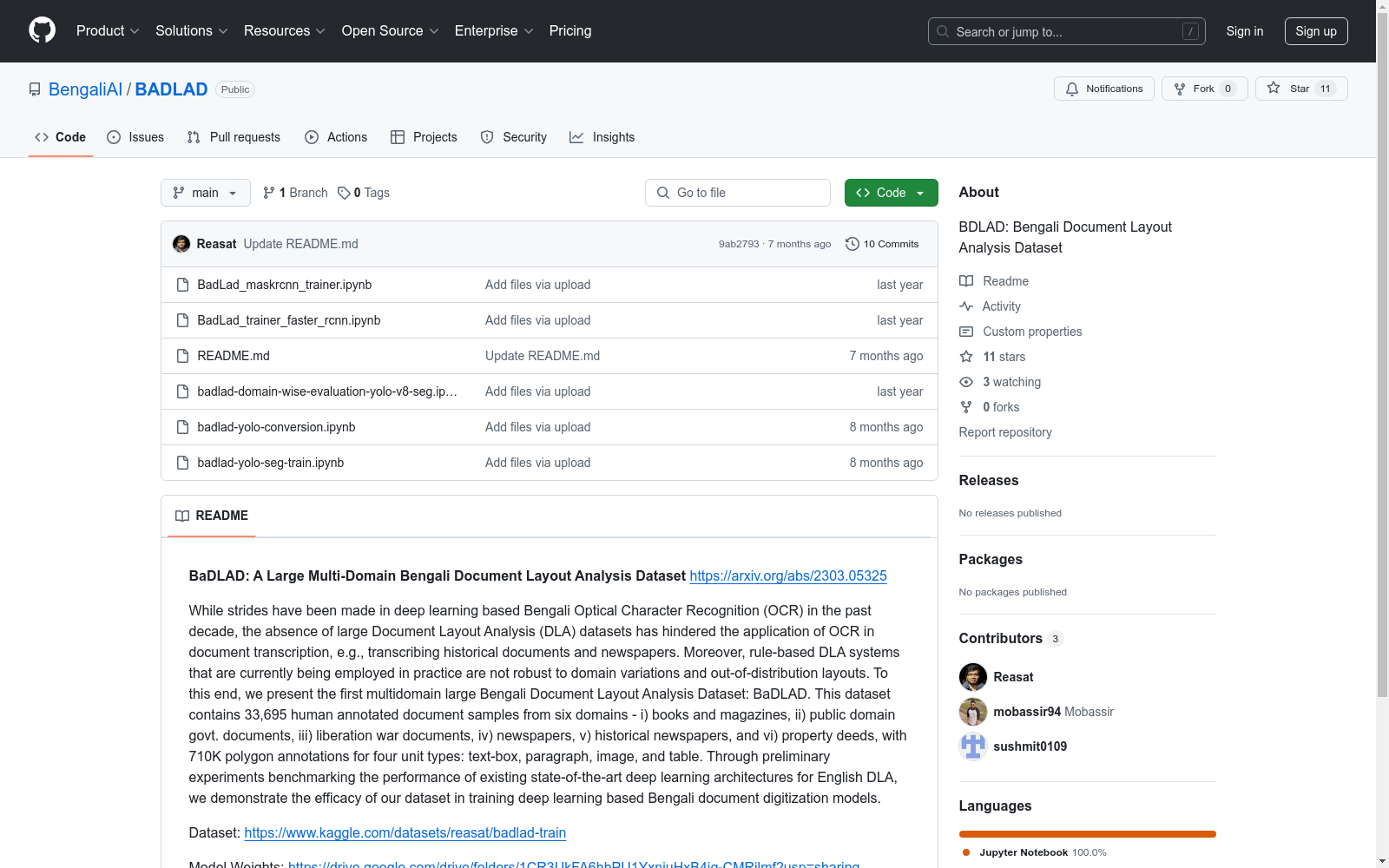The image size is (1389, 868).
Task: Click the Releases heading link
Action: pos(989,481)
